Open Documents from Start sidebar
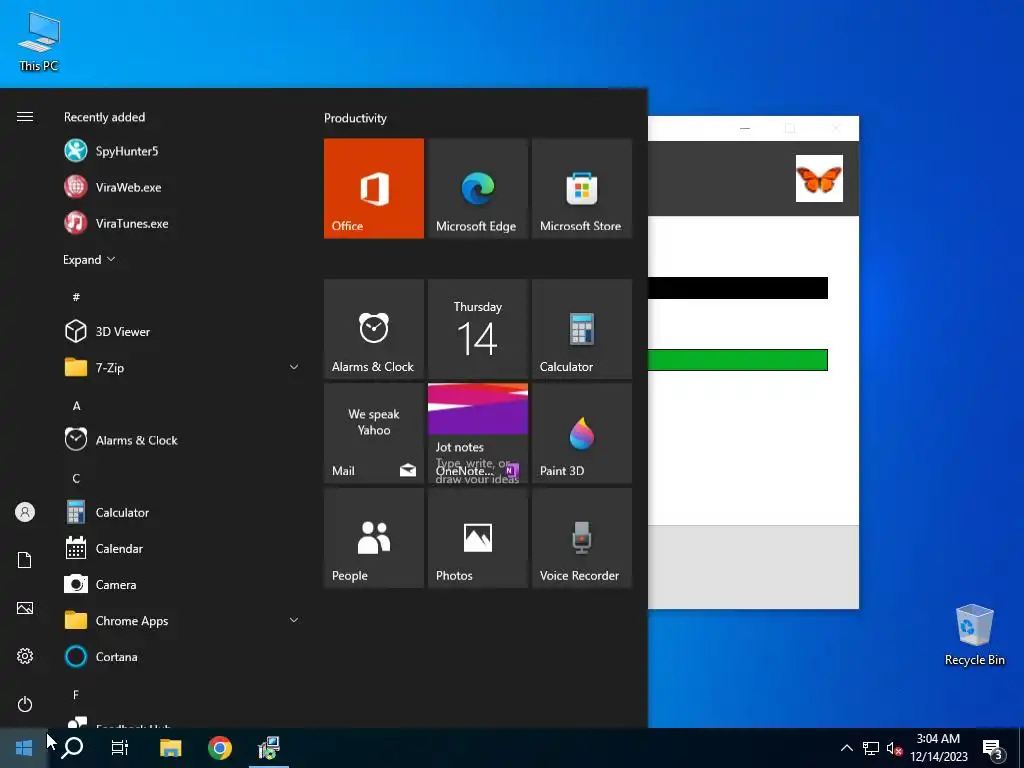1024x768 pixels. click(x=25, y=560)
